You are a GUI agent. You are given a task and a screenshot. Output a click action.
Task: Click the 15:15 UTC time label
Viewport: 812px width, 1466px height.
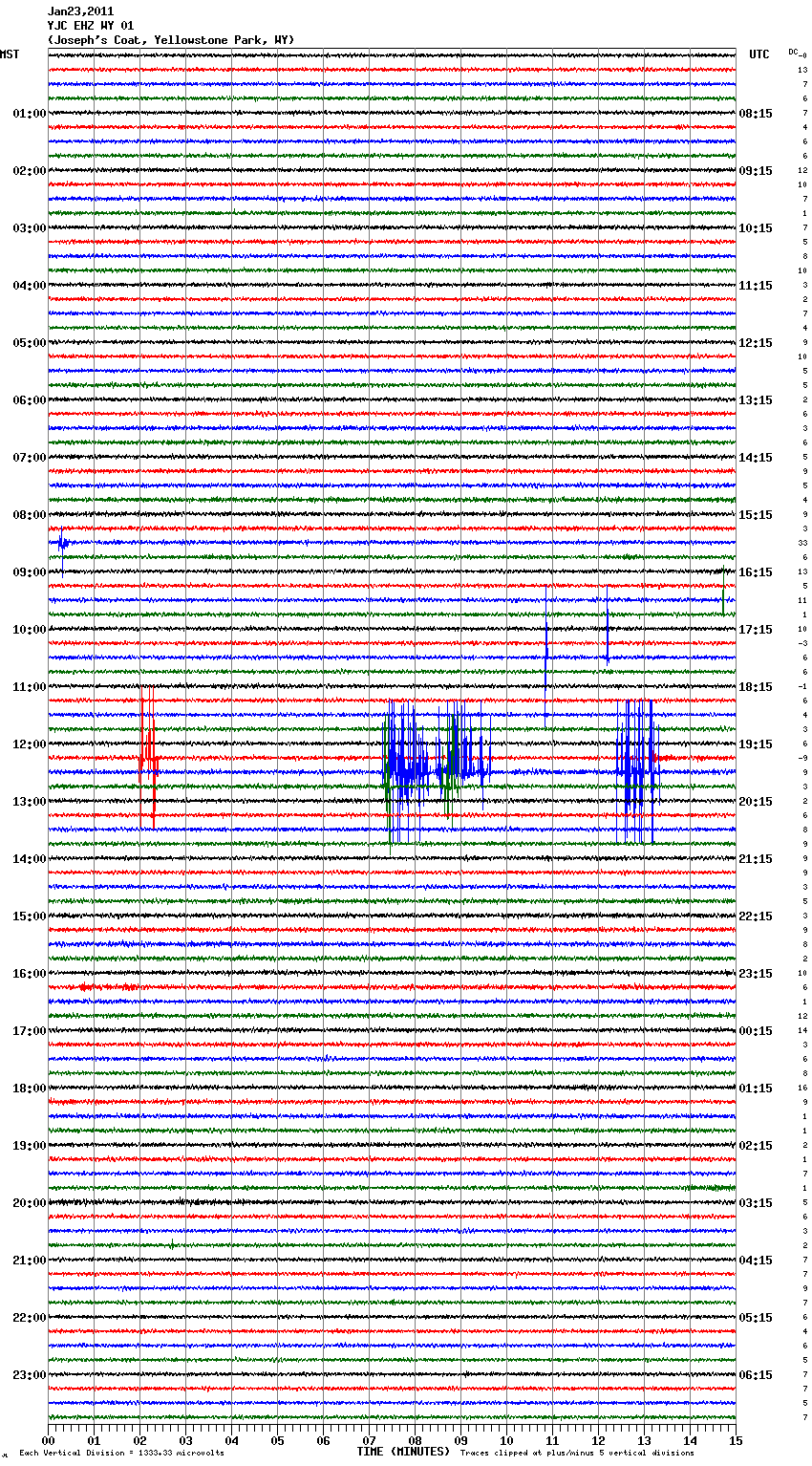tap(756, 515)
